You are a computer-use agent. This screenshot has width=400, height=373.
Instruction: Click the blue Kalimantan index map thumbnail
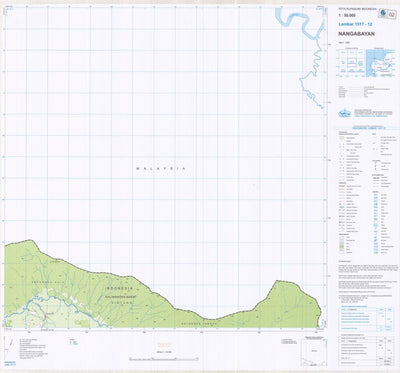coord(380,63)
